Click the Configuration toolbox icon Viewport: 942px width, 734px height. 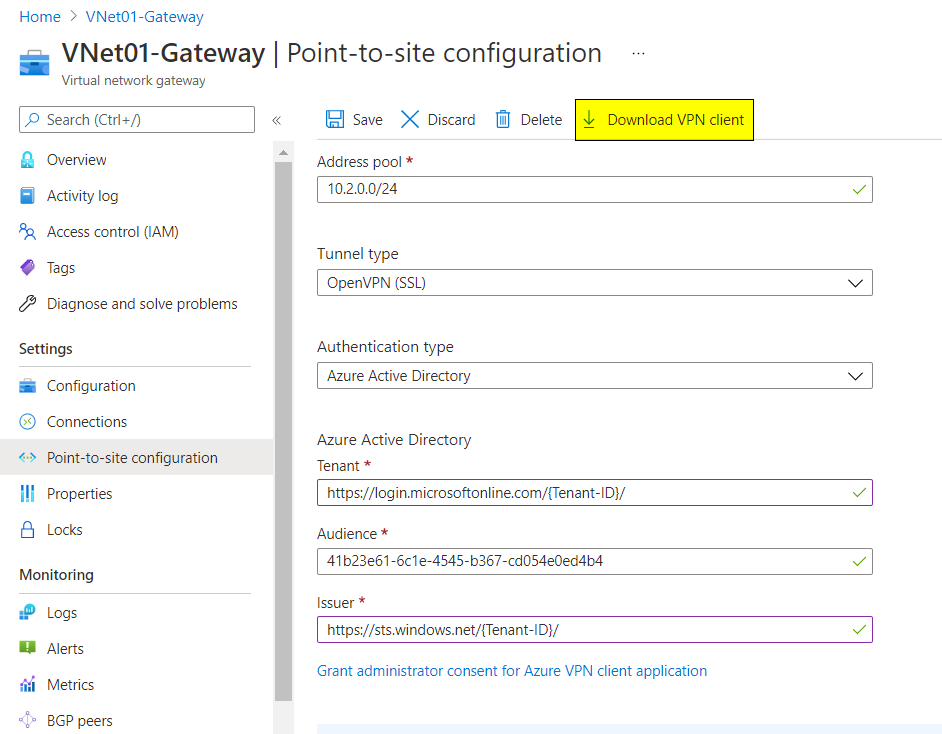tap(28, 386)
